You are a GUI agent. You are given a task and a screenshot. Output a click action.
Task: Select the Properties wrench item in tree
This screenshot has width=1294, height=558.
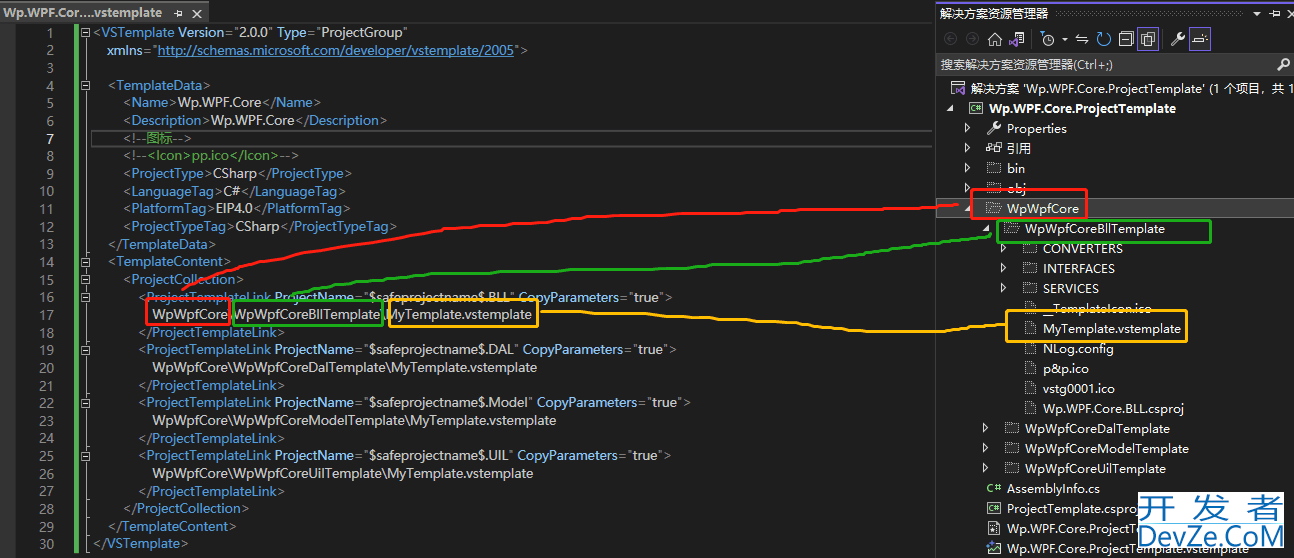click(1026, 128)
